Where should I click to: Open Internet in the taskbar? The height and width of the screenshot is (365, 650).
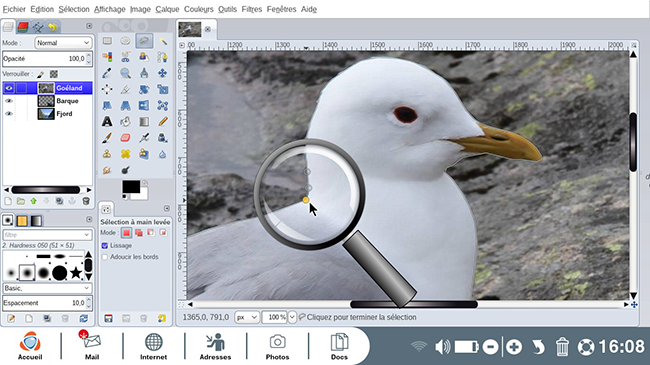point(153,346)
